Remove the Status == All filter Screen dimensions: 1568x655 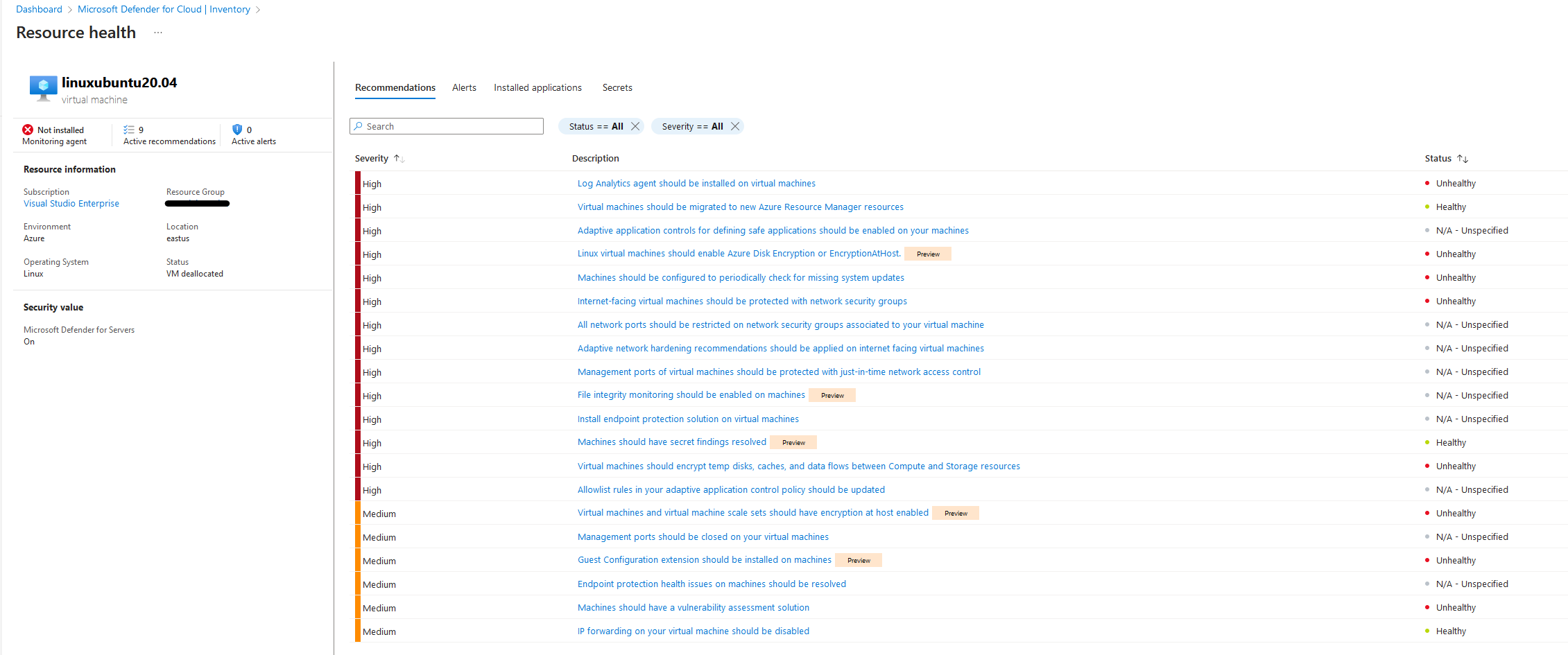click(x=635, y=126)
